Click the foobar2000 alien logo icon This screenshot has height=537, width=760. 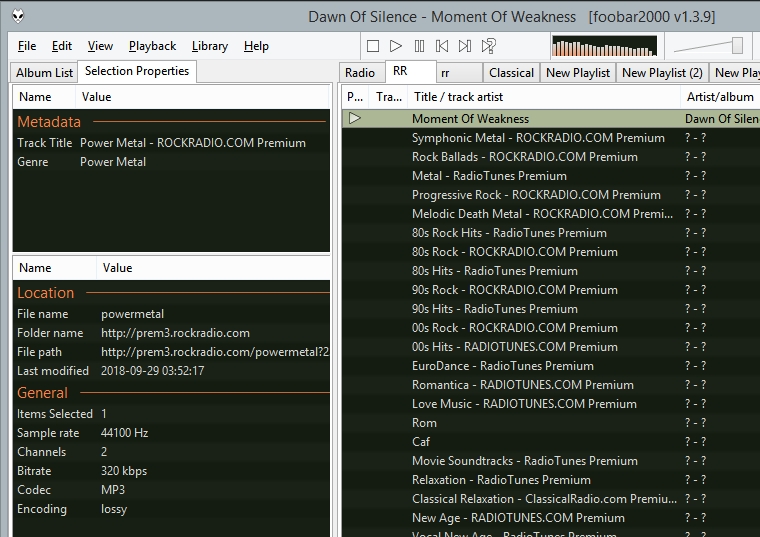(x=18, y=16)
